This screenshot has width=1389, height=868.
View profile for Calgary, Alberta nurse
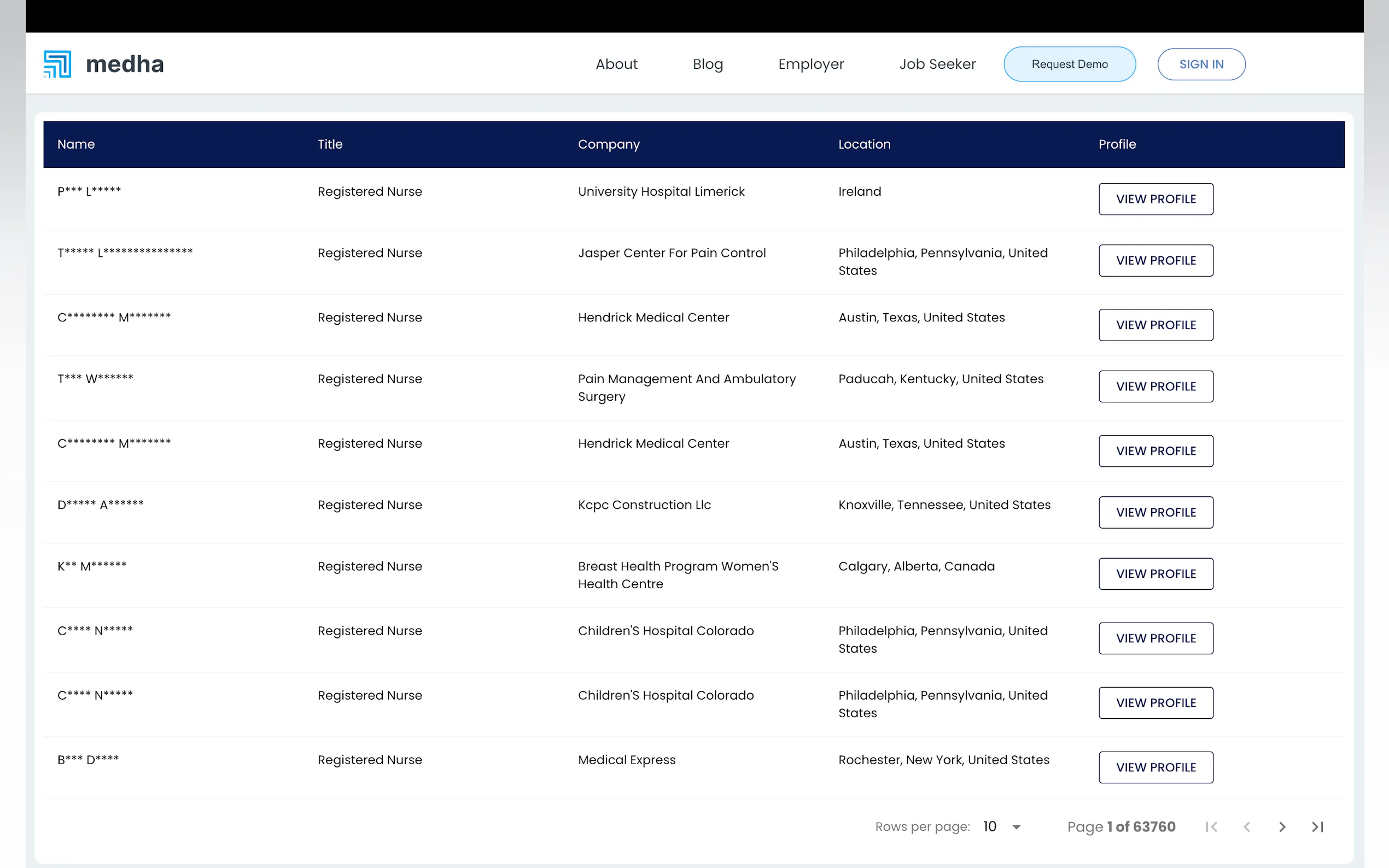coord(1155,573)
